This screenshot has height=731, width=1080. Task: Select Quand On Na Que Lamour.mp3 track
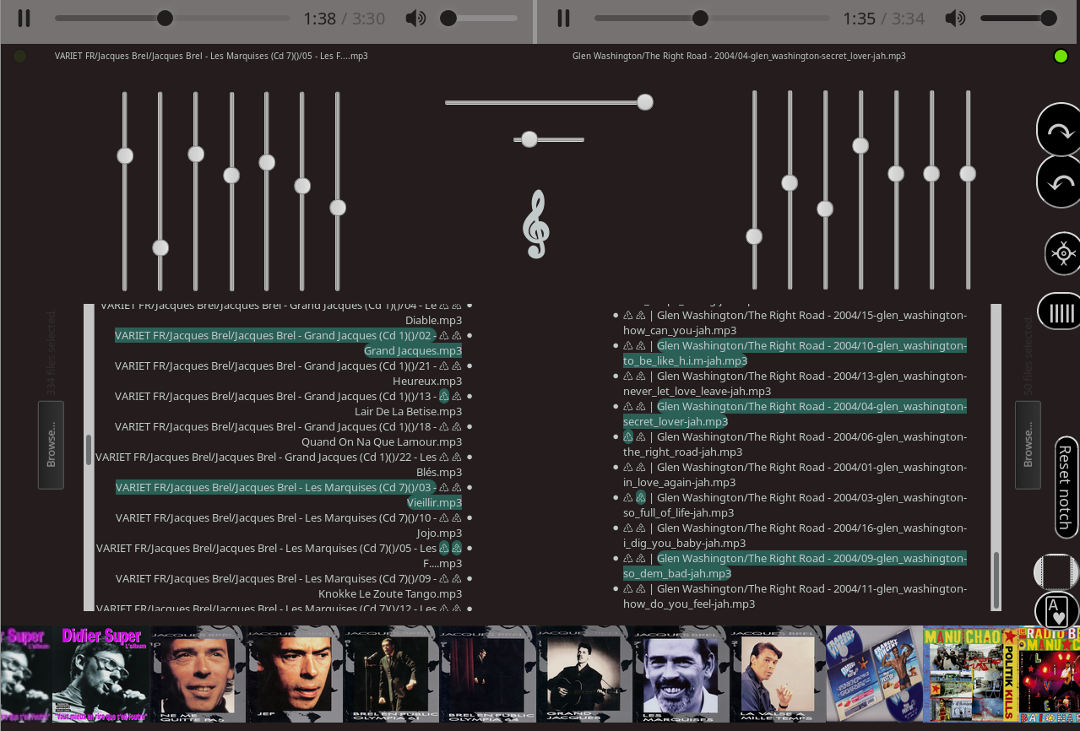(x=289, y=434)
